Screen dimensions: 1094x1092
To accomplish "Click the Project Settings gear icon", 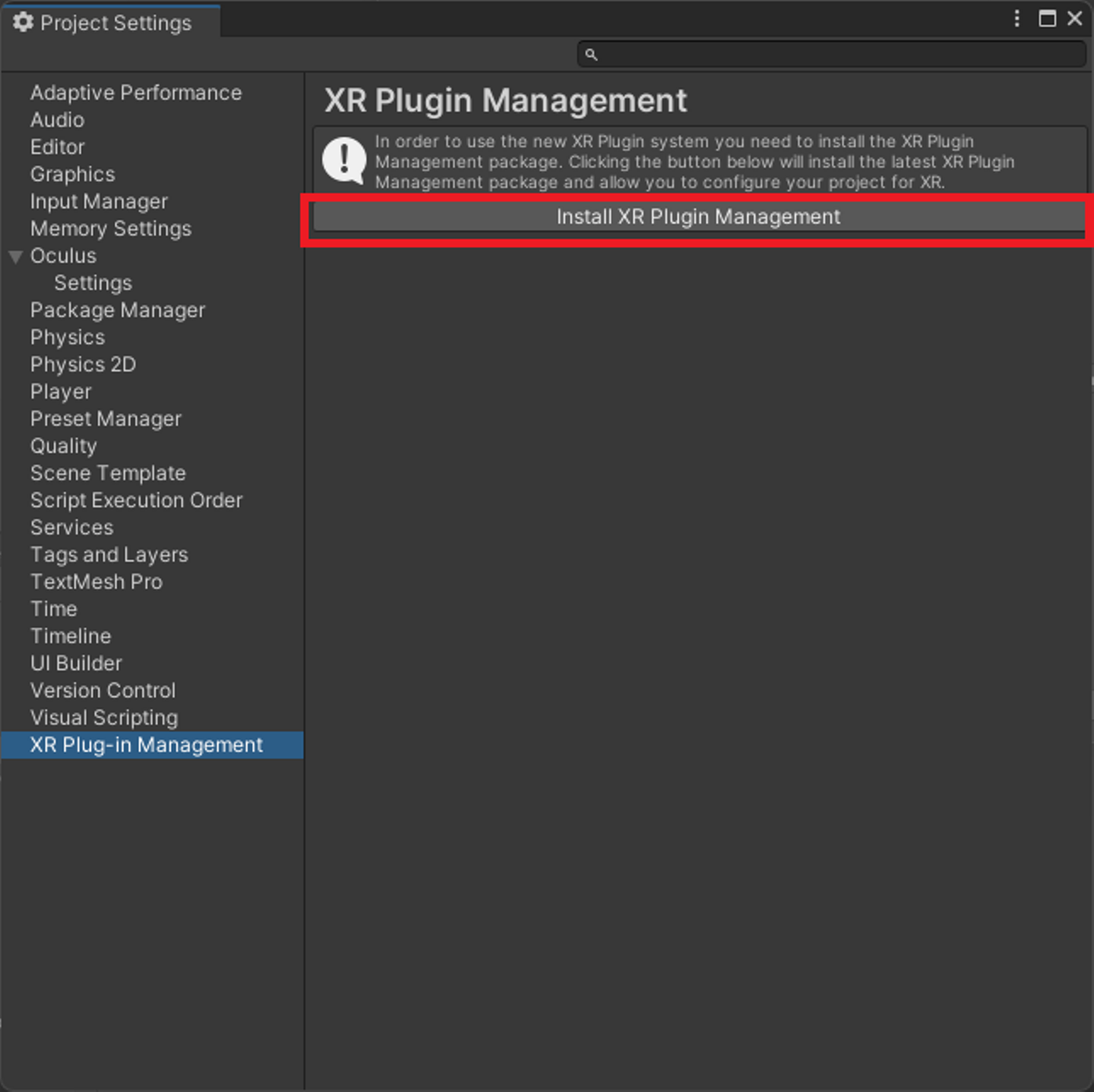I will [x=23, y=23].
